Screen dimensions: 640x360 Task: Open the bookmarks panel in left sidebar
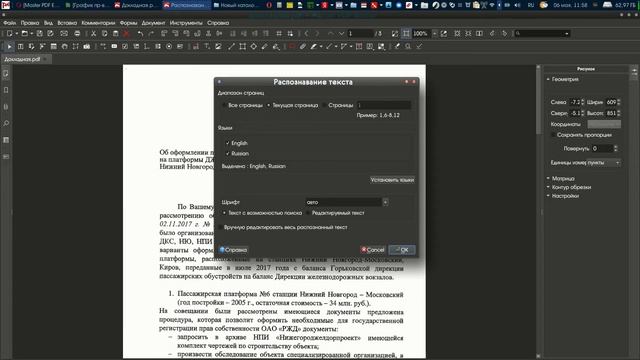6,90
